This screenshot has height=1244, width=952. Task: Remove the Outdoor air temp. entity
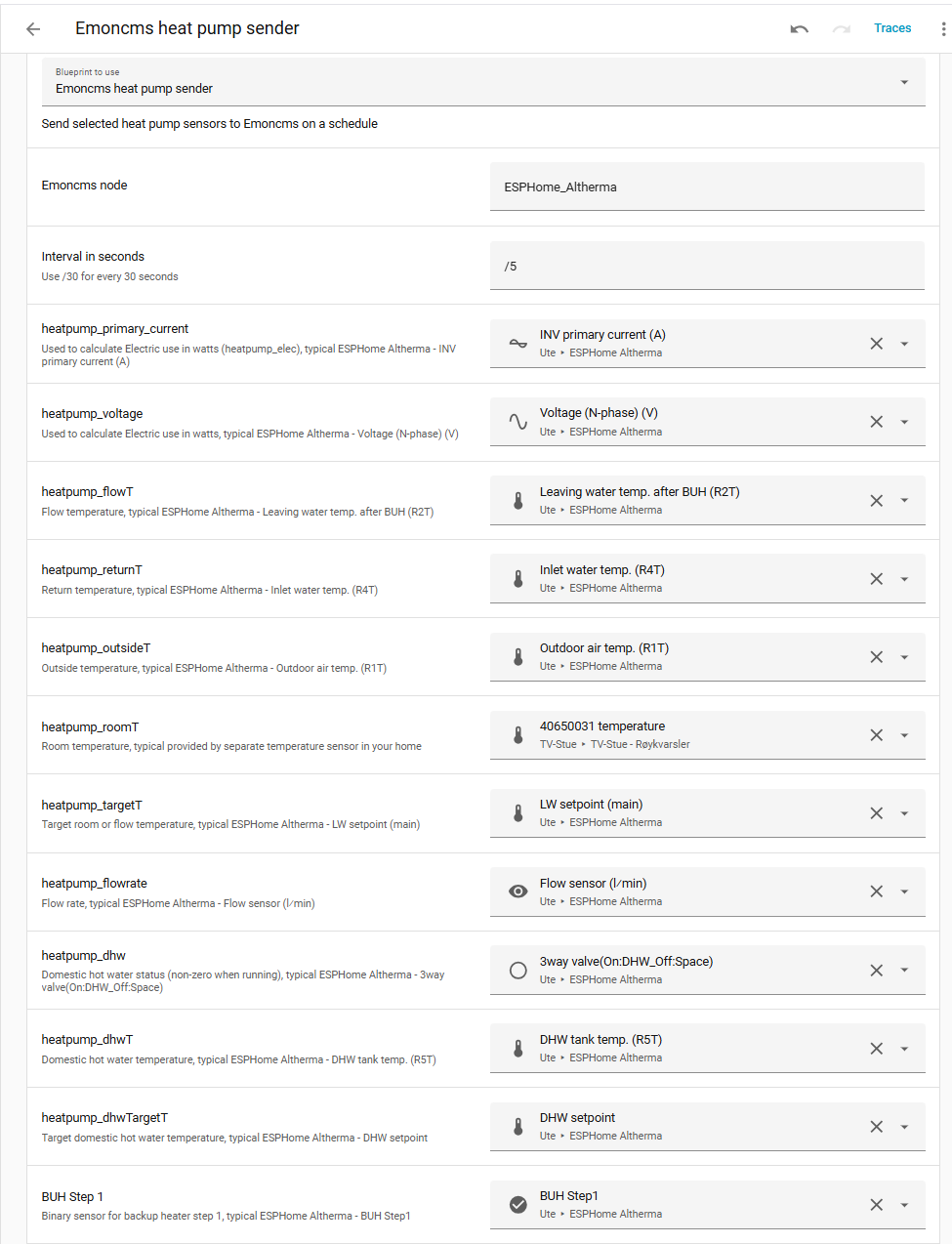[x=876, y=657]
